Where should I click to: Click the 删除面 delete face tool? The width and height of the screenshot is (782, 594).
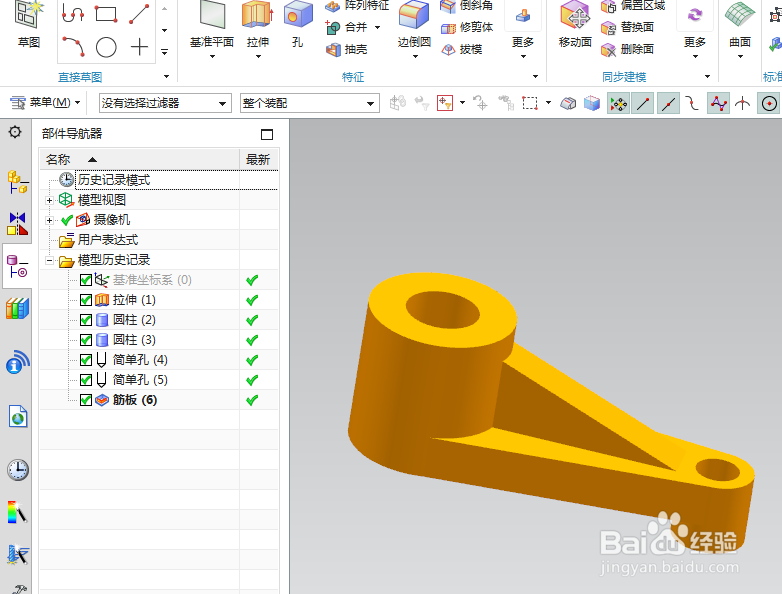[x=627, y=49]
